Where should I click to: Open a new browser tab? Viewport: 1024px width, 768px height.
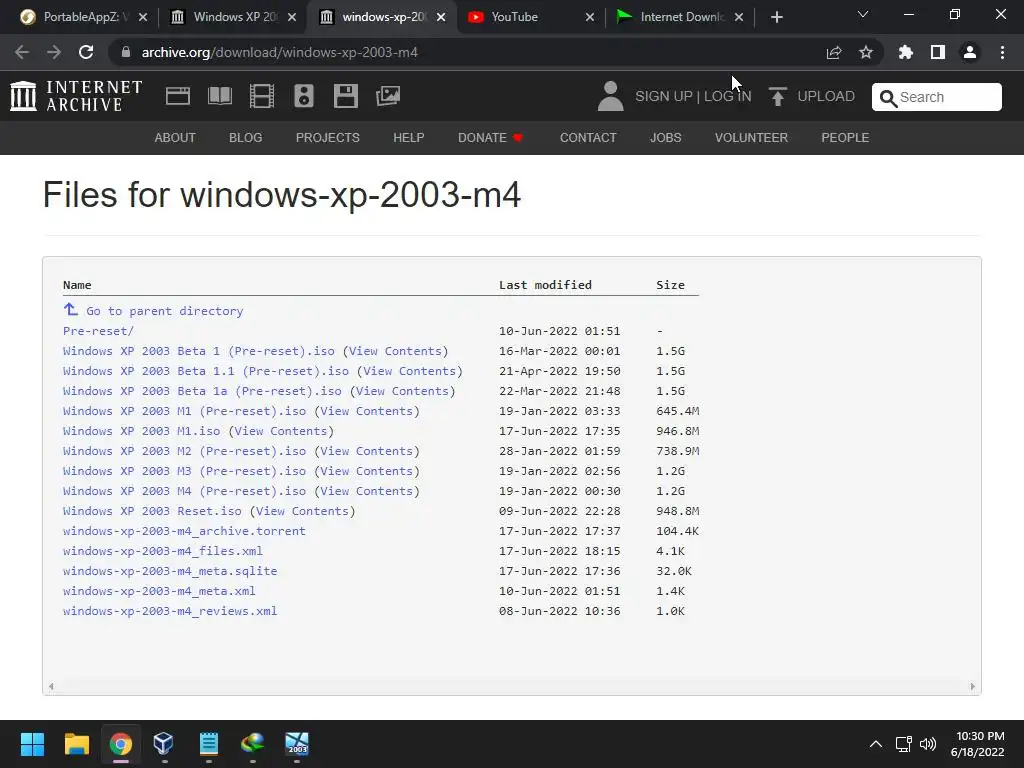[x=776, y=17]
